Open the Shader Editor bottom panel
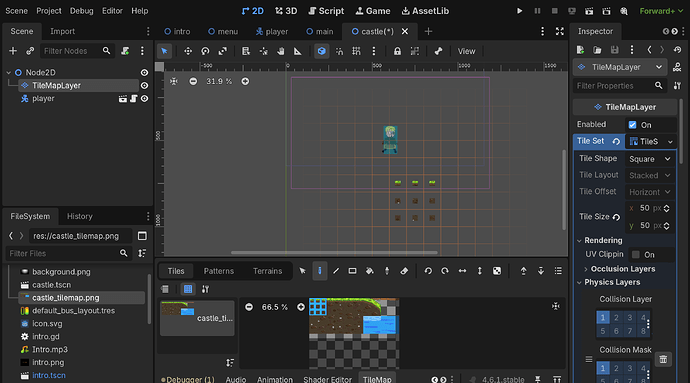The width and height of the screenshot is (690, 383). point(327,379)
